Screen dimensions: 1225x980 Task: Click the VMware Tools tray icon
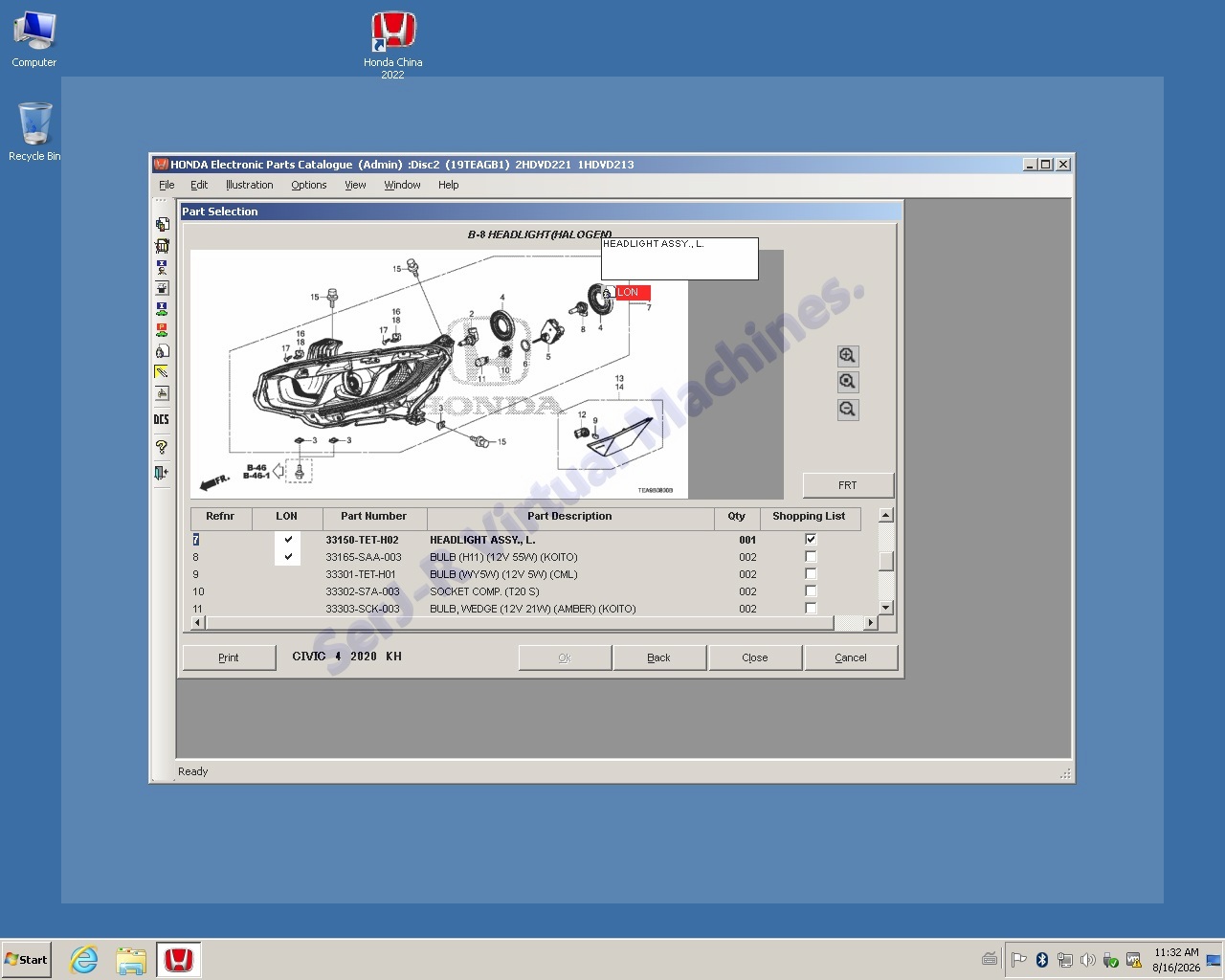point(1134,960)
